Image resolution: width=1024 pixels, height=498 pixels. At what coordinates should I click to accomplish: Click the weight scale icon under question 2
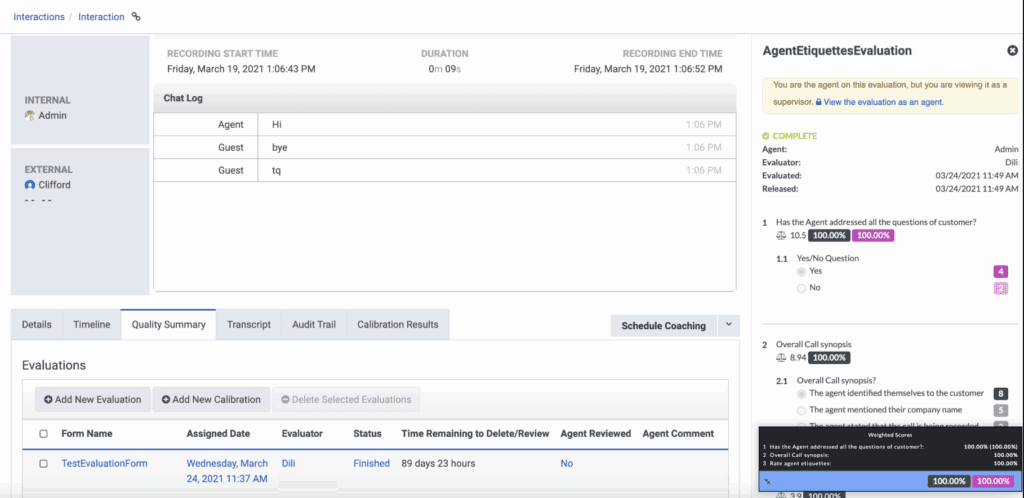[x=781, y=357]
